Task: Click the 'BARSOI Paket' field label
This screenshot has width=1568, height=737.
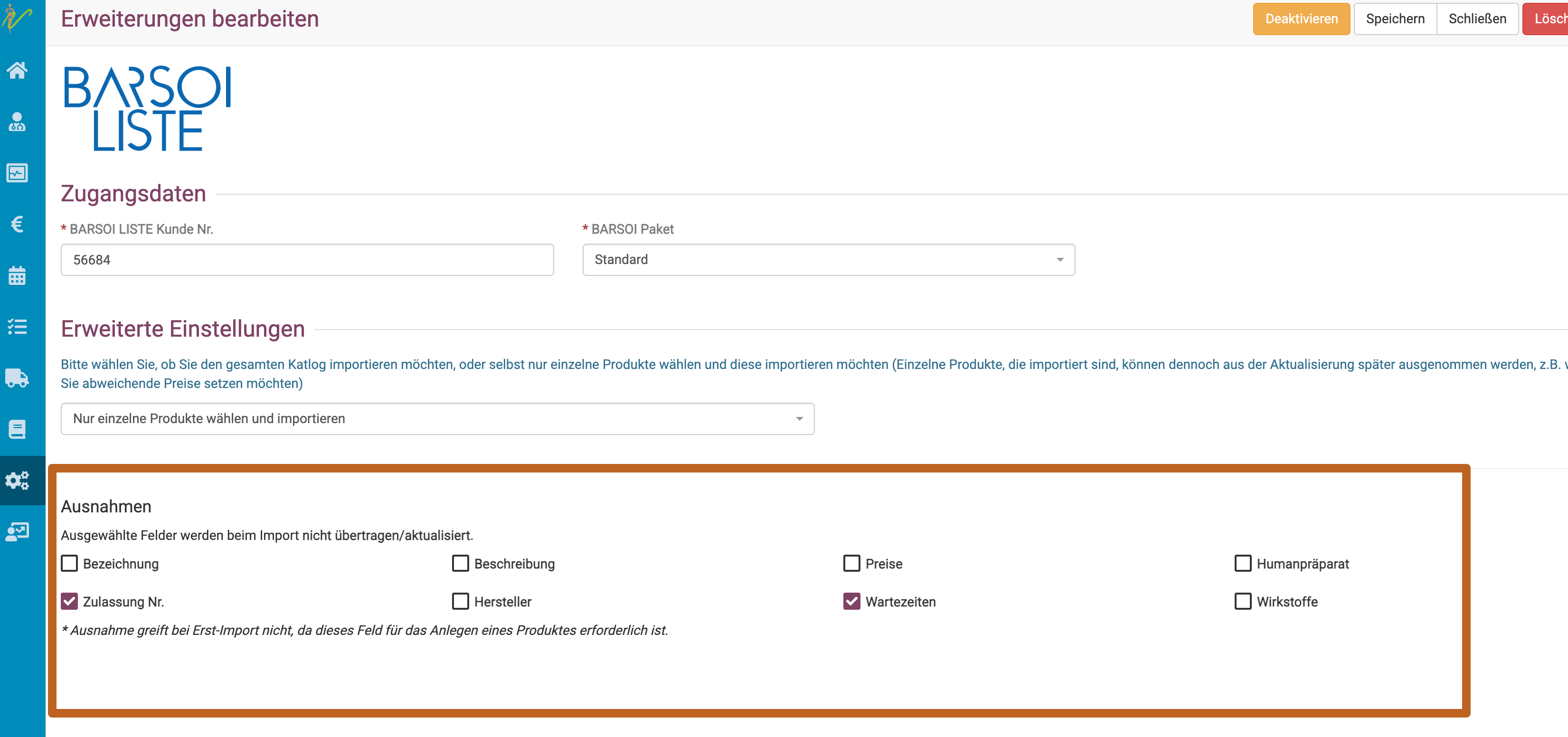Action: [x=633, y=229]
